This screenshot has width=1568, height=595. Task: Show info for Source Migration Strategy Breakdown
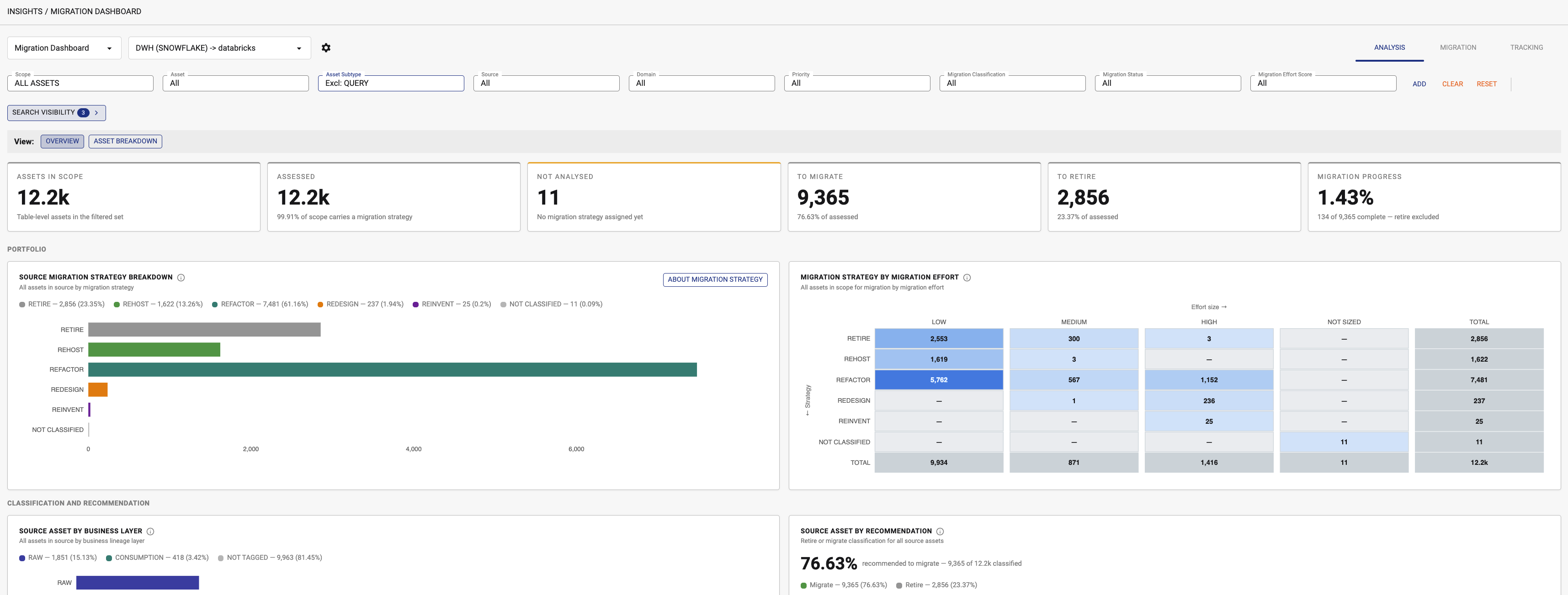point(181,278)
